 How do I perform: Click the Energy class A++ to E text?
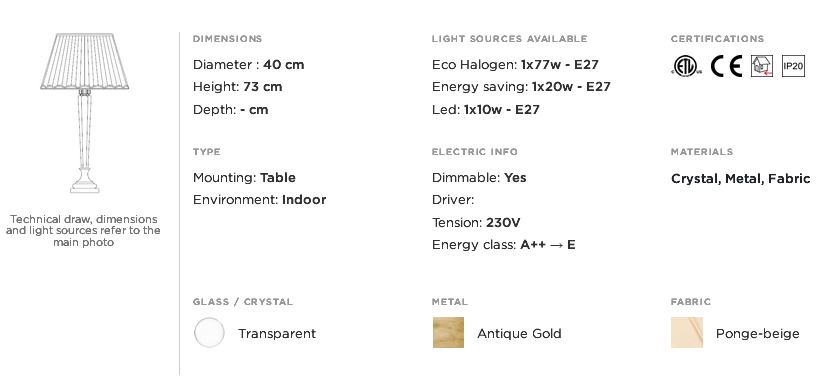click(503, 245)
